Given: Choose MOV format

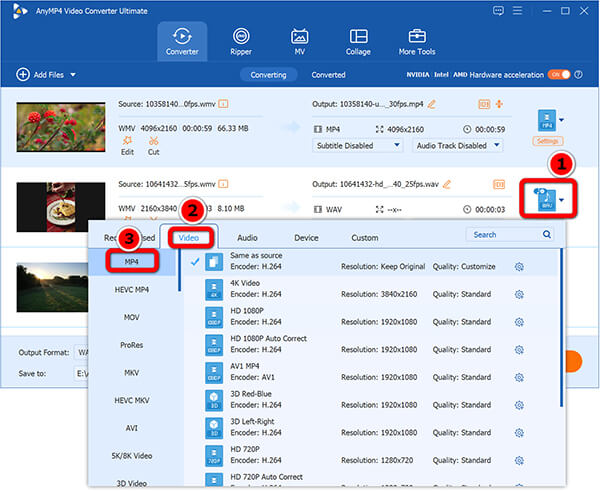Looking at the screenshot, I should 131,317.
